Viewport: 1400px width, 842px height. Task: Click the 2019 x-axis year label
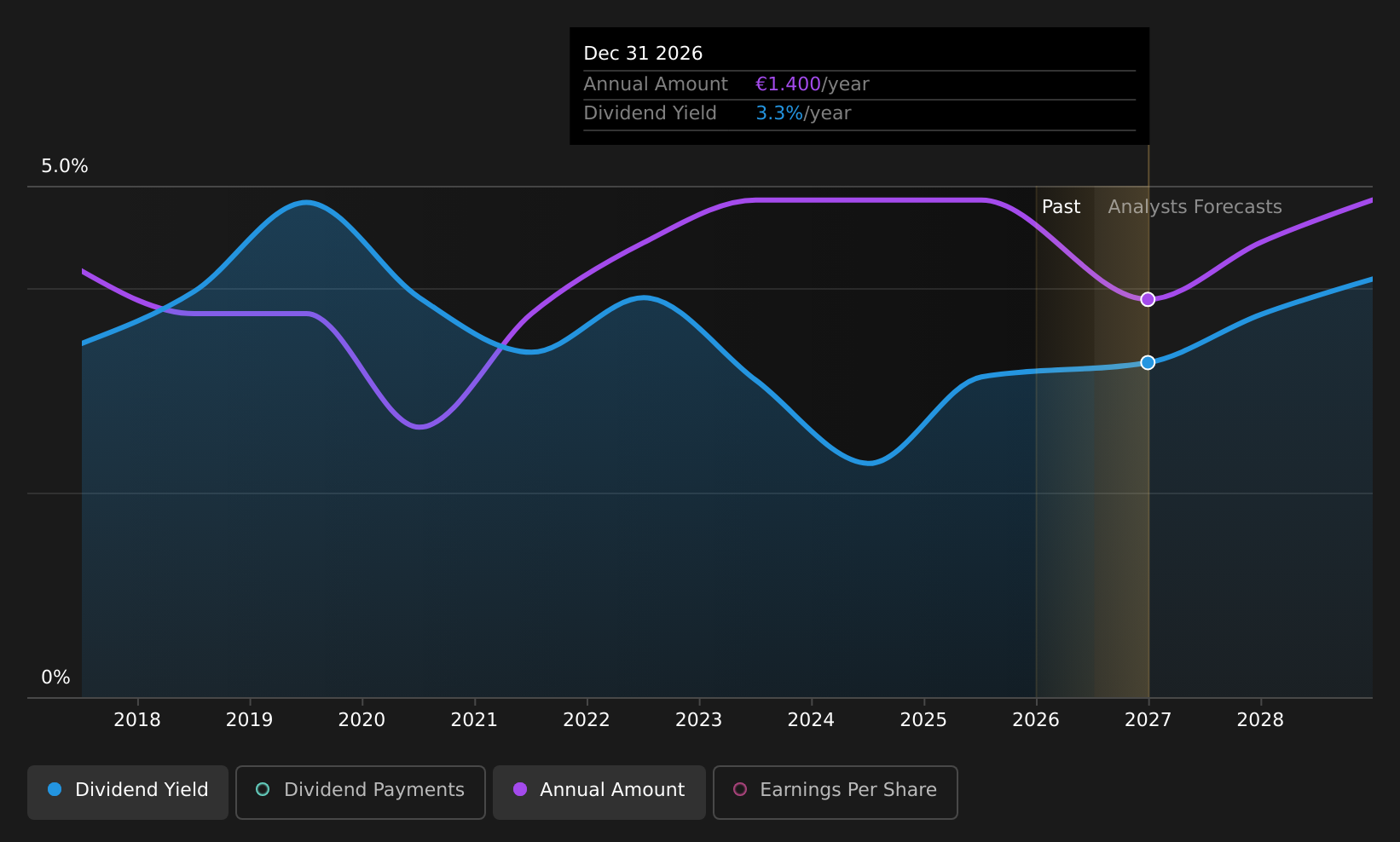point(249,720)
